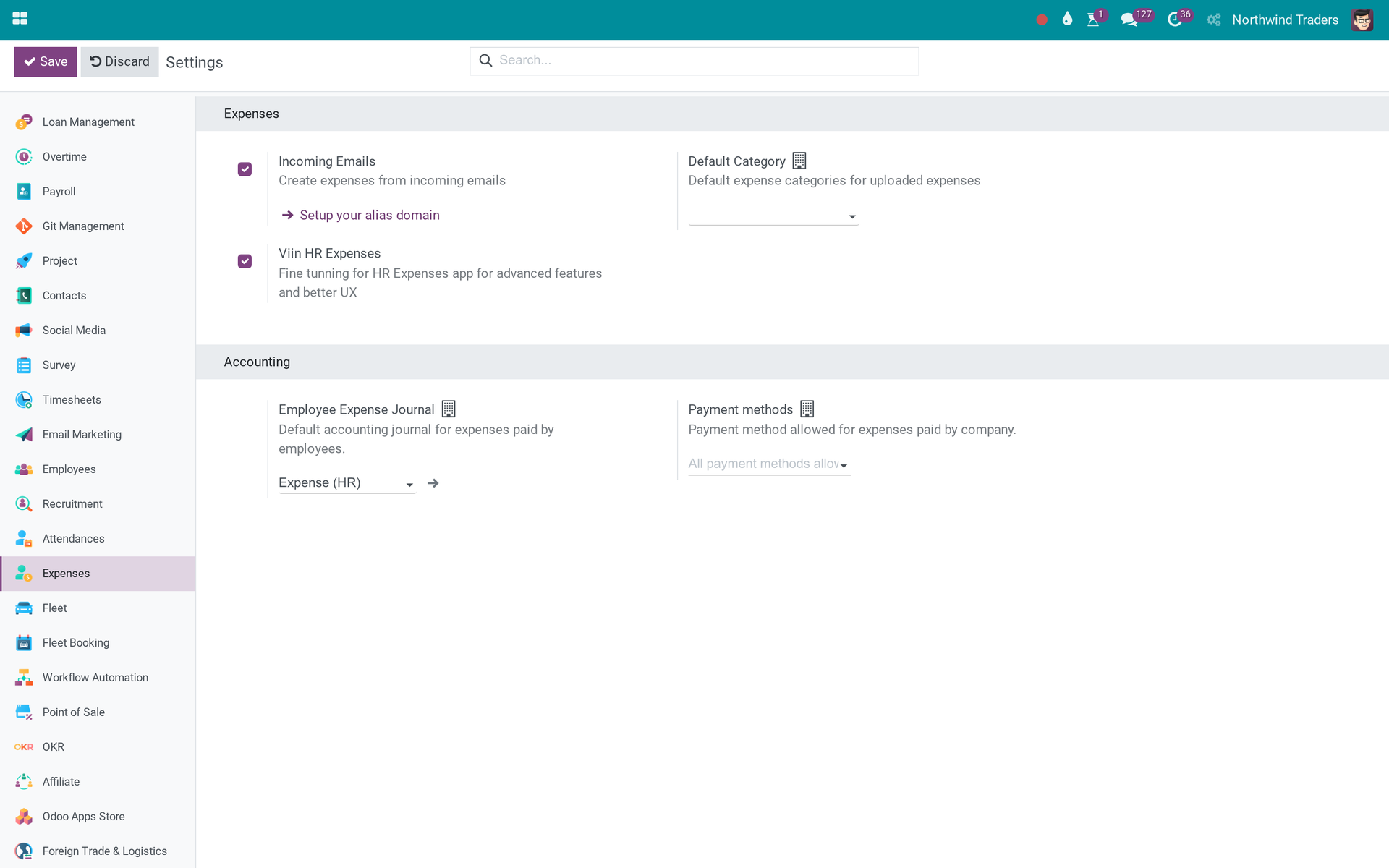This screenshot has width=1389, height=868.
Task: Click the Git Management sidebar icon
Action: pos(24,226)
